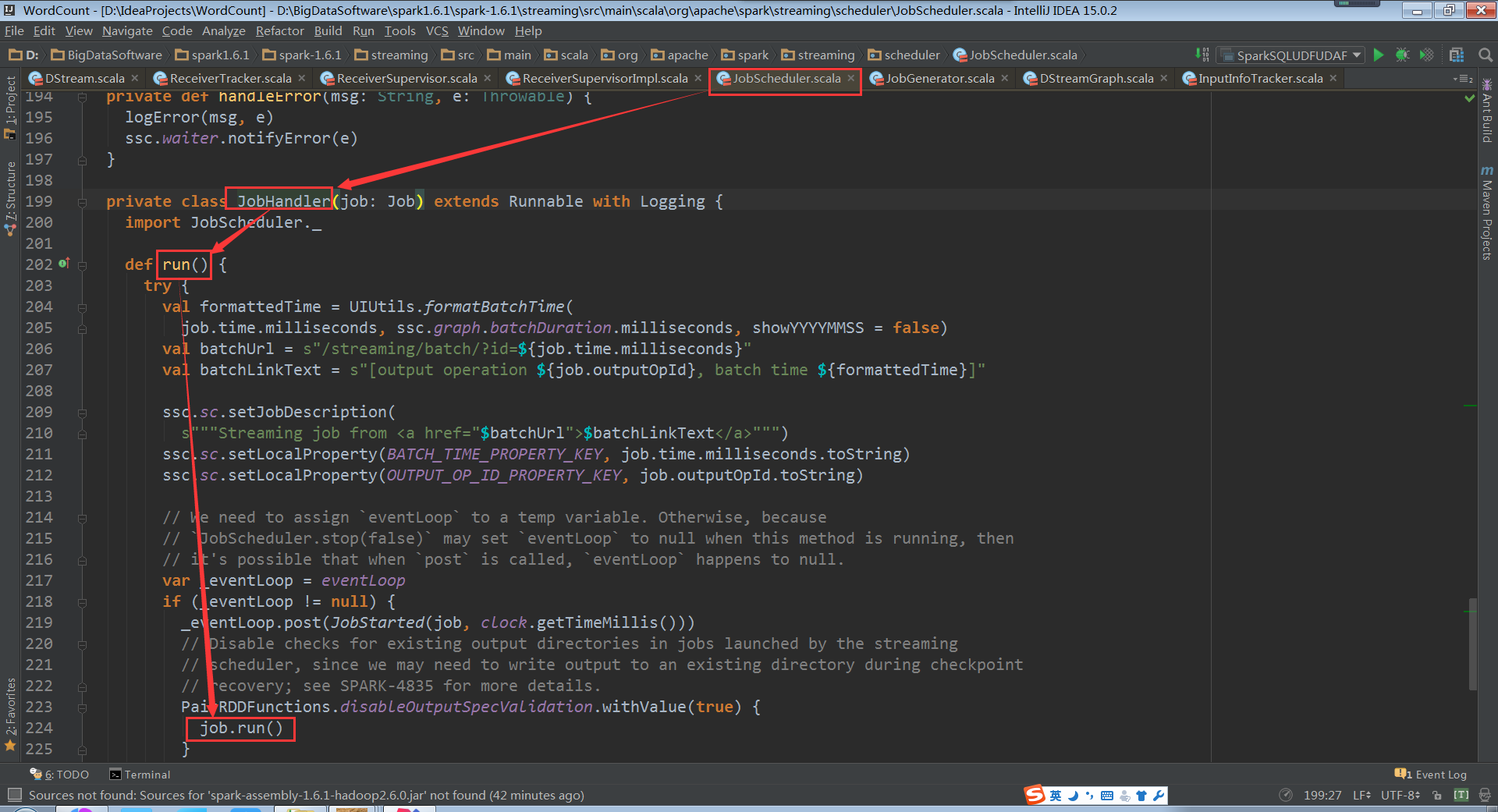Open the run configuration dropdown

tap(1291, 55)
